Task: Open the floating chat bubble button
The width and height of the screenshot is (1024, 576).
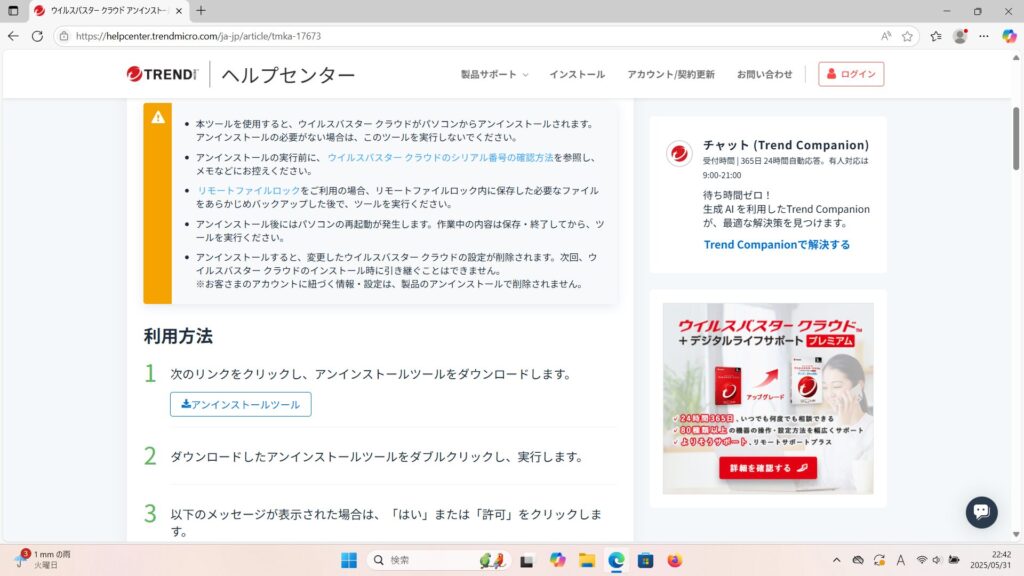Action: (982, 512)
